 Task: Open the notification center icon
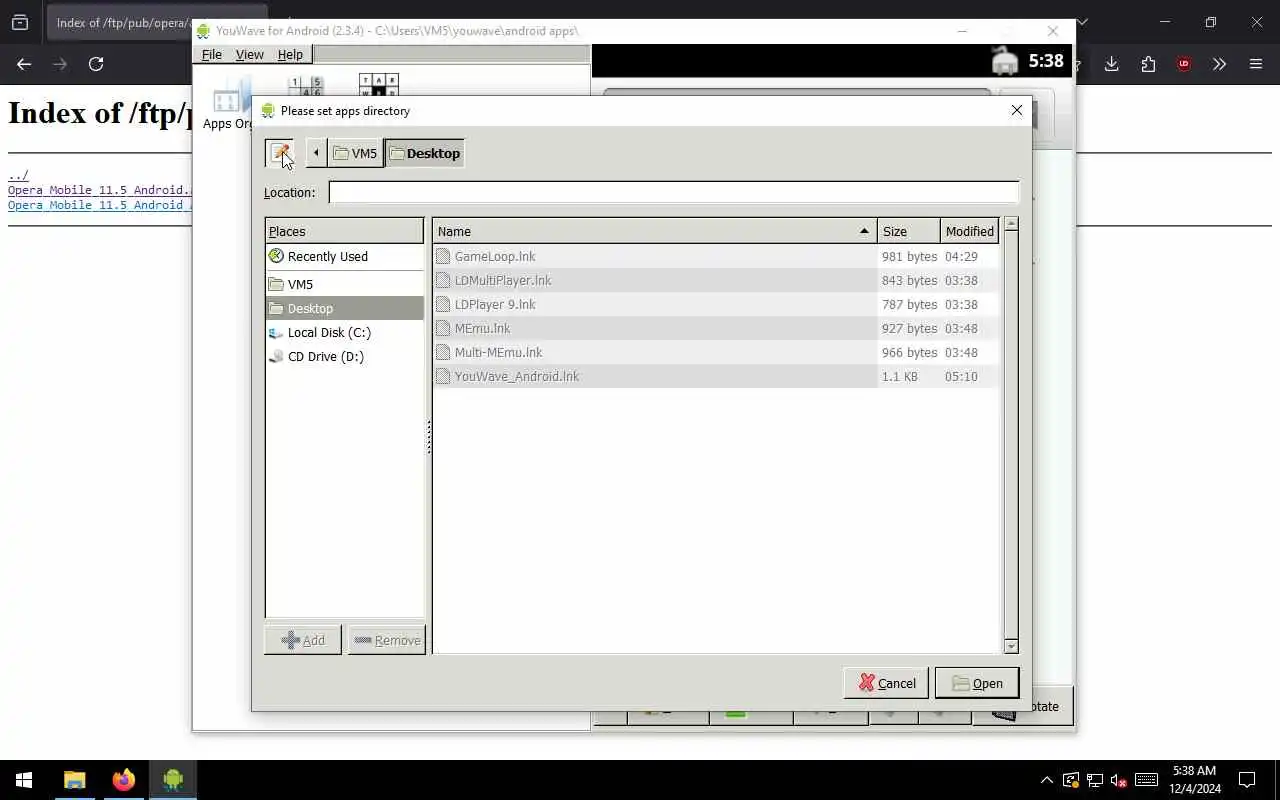(1247, 780)
